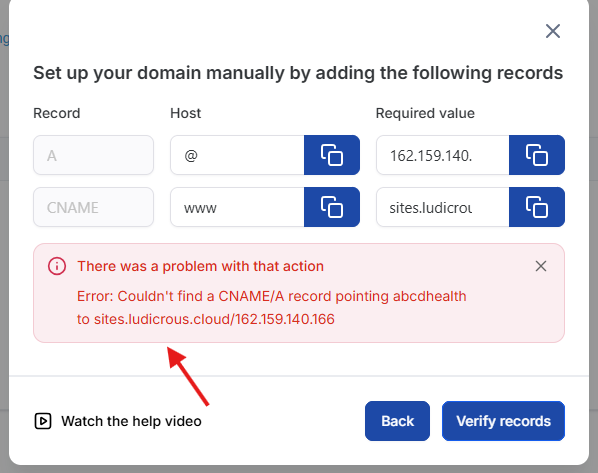The height and width of the screenshot is (473, 598).
Task: Copy the 162.159.140 IP required value
Action: (x=537, y=155)
